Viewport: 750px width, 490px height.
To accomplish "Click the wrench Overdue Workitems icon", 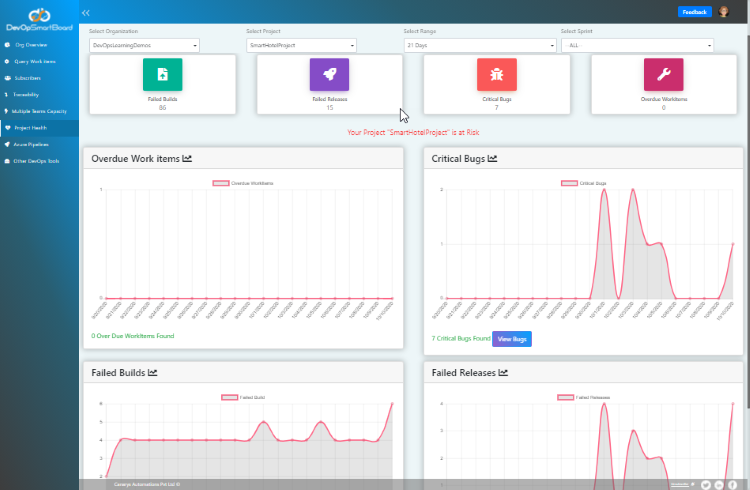I will pyautogui.click(x=663, y=75).
